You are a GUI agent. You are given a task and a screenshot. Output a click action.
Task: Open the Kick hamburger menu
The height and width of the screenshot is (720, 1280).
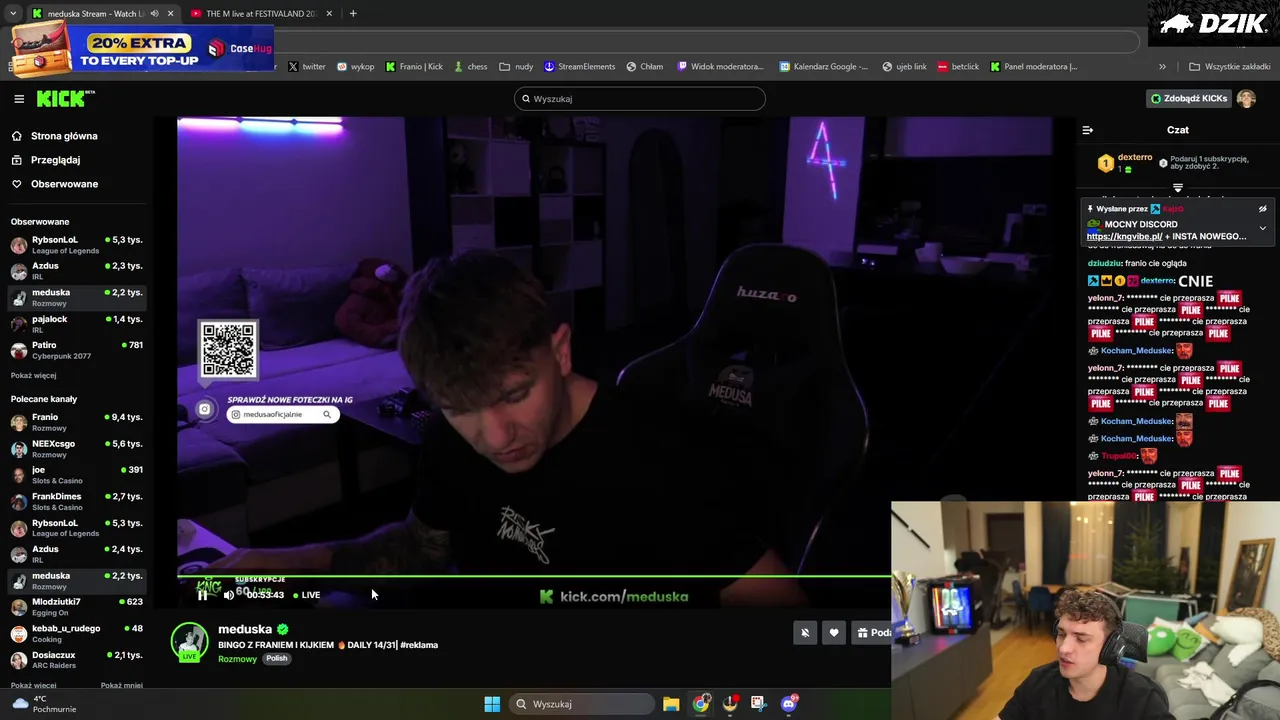19,98
